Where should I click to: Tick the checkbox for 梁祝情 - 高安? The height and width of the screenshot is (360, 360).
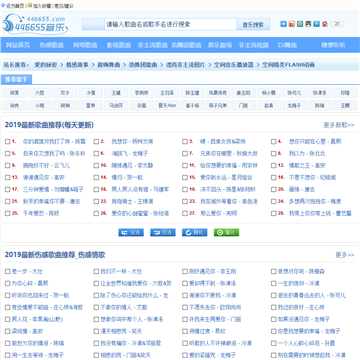tap(7, 332)
